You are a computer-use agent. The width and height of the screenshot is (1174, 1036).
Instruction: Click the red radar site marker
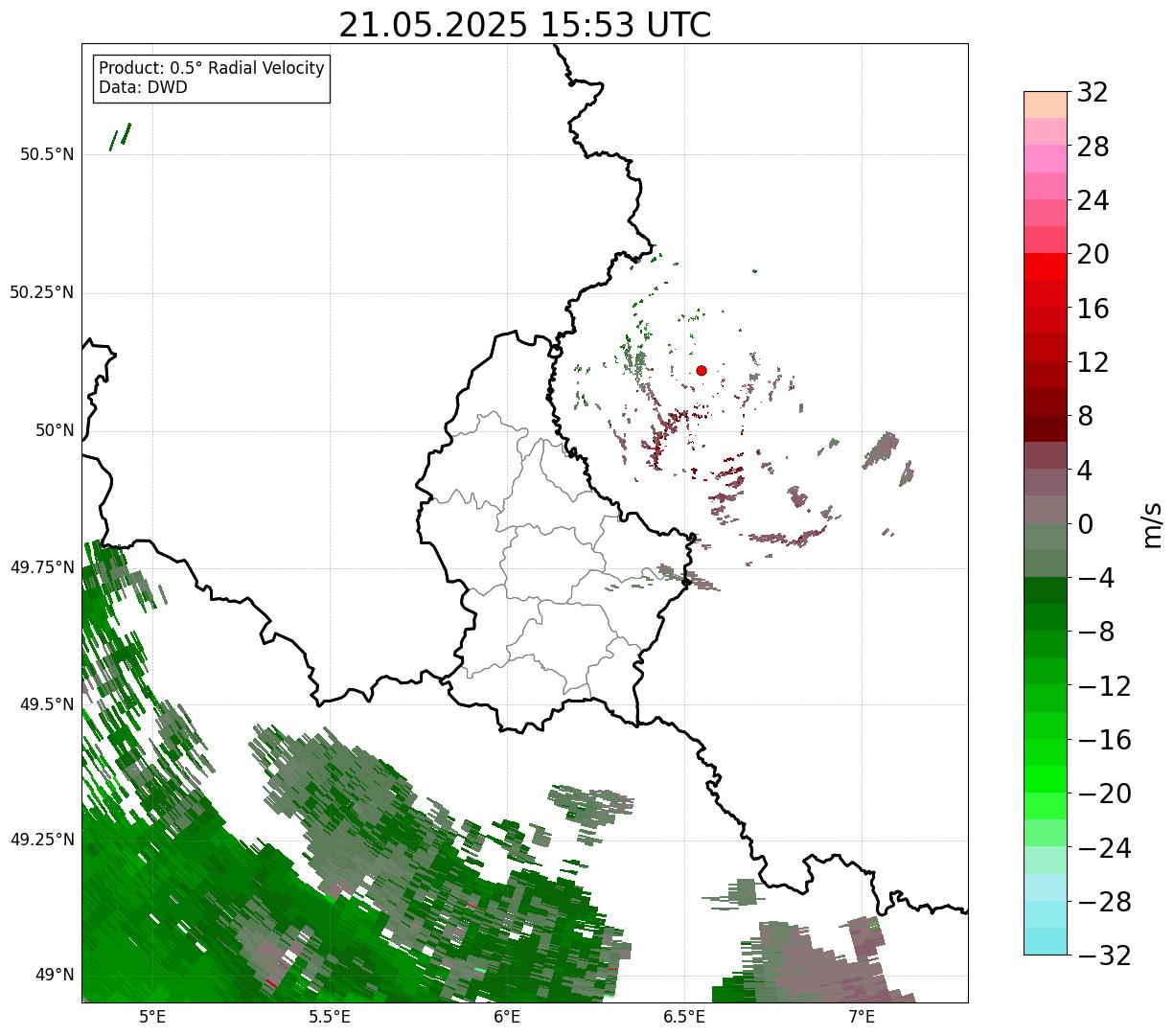702,370
